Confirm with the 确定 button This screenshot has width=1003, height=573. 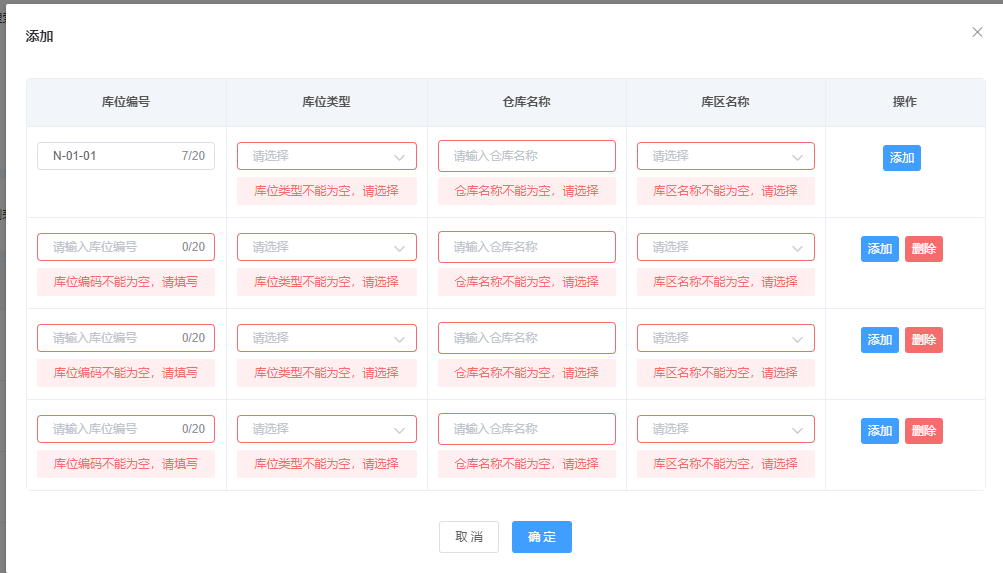coord(542,537)
